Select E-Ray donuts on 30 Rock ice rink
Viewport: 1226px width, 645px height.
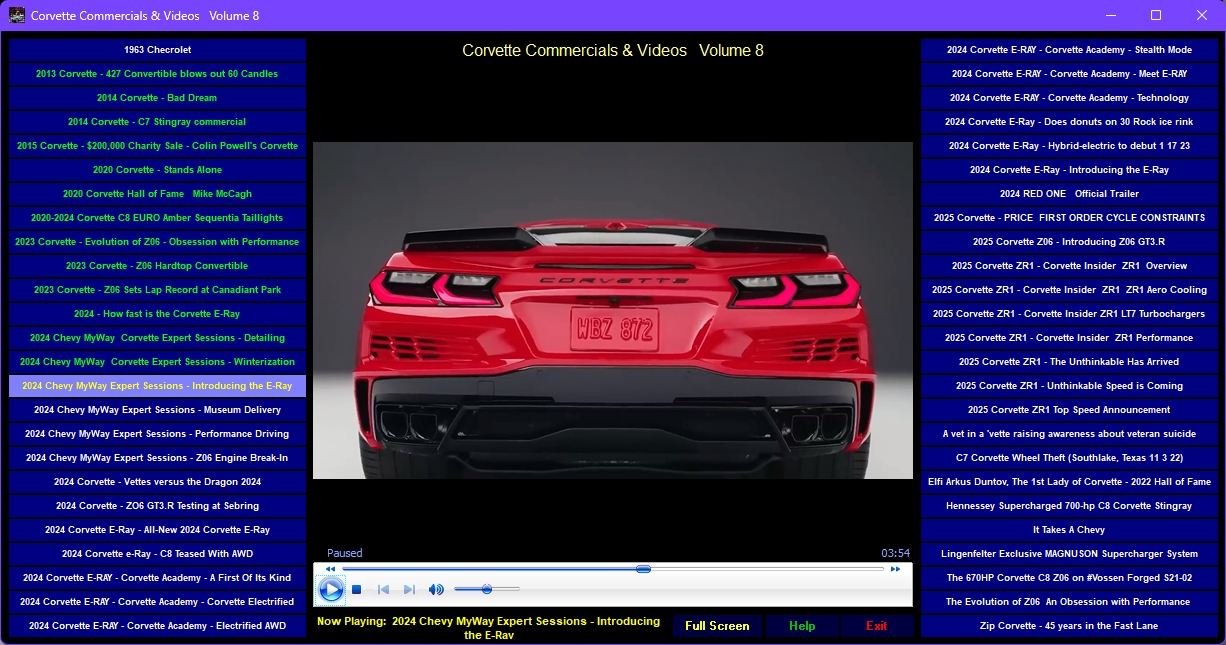coord(1069,121)
